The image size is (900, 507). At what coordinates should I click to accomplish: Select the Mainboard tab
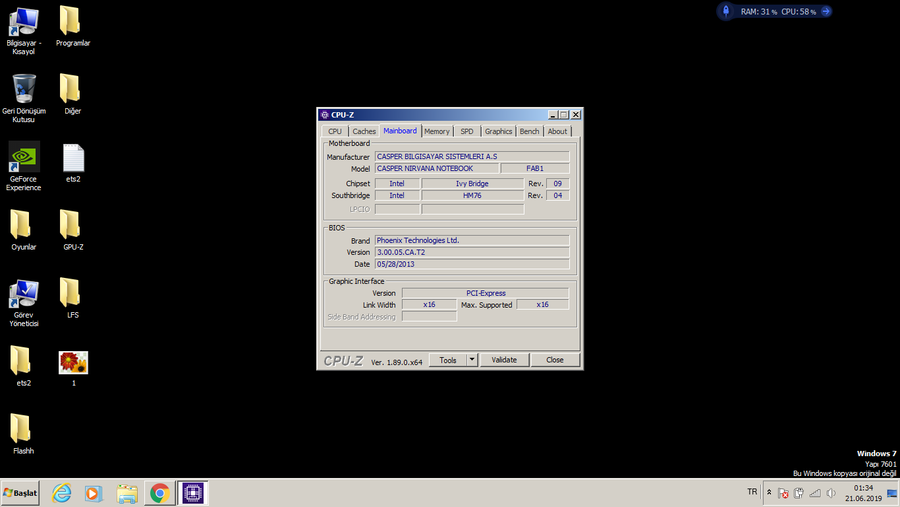click(400, 131)
